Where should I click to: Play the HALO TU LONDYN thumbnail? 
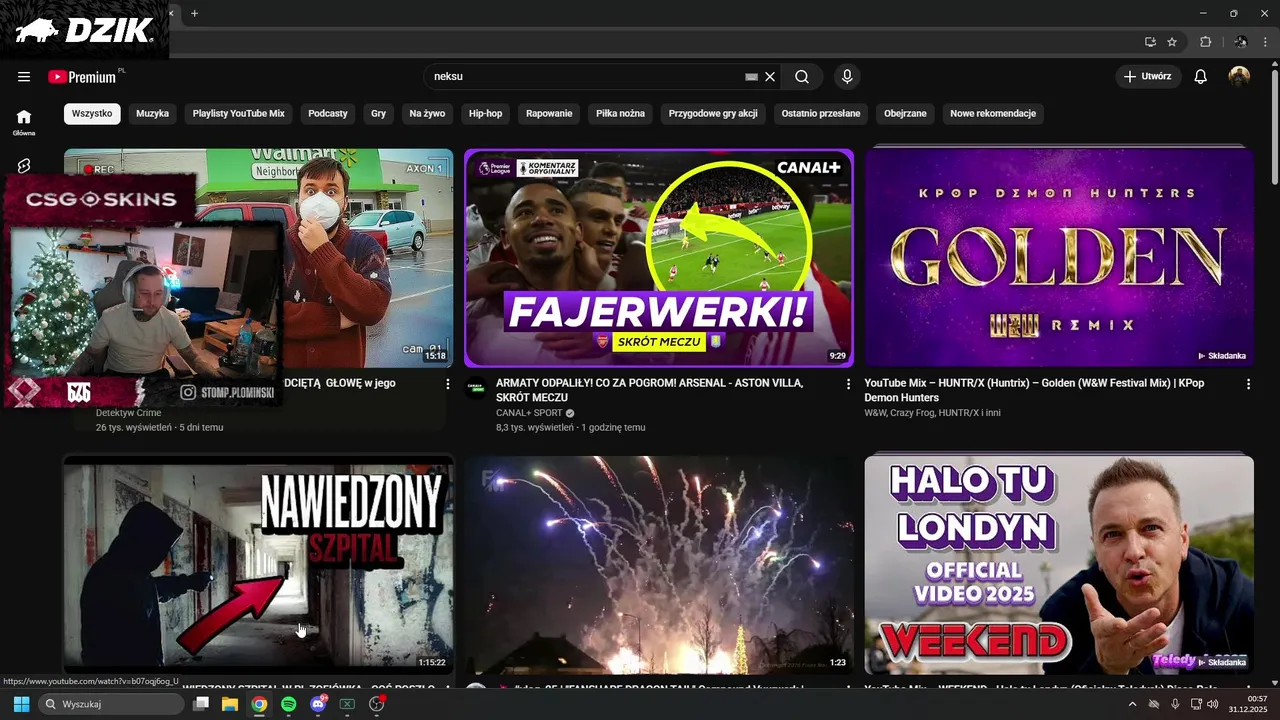pos(1059,566)
